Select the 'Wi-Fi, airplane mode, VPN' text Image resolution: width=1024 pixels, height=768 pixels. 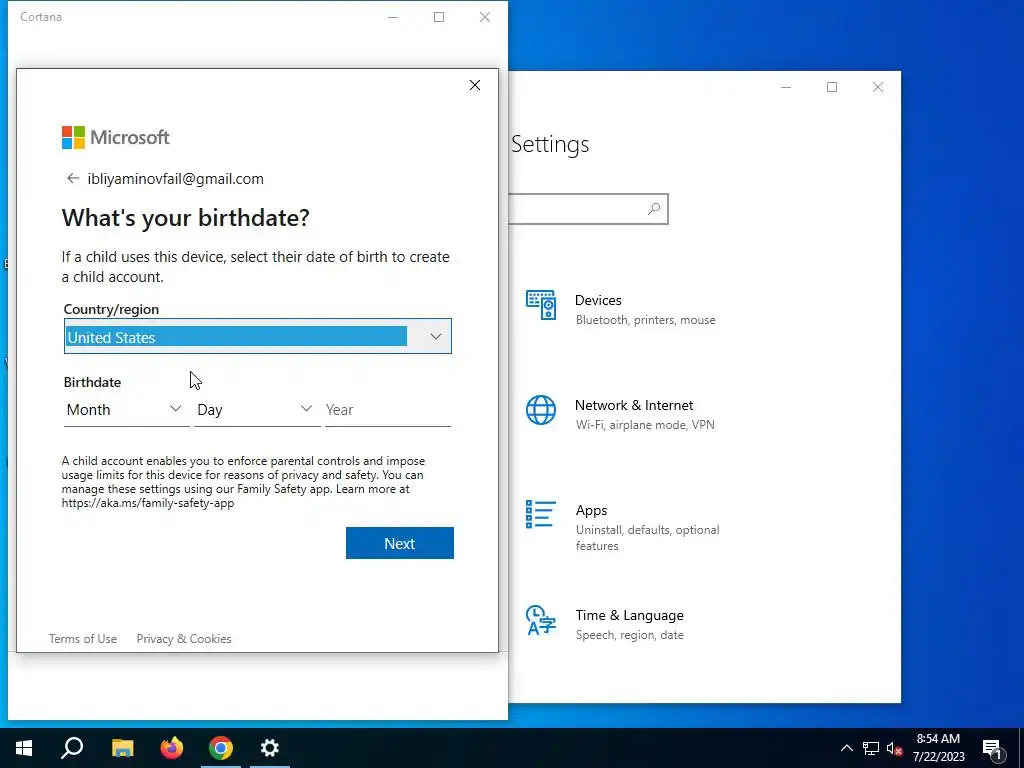pyautogui.click(x=645, y=425)
